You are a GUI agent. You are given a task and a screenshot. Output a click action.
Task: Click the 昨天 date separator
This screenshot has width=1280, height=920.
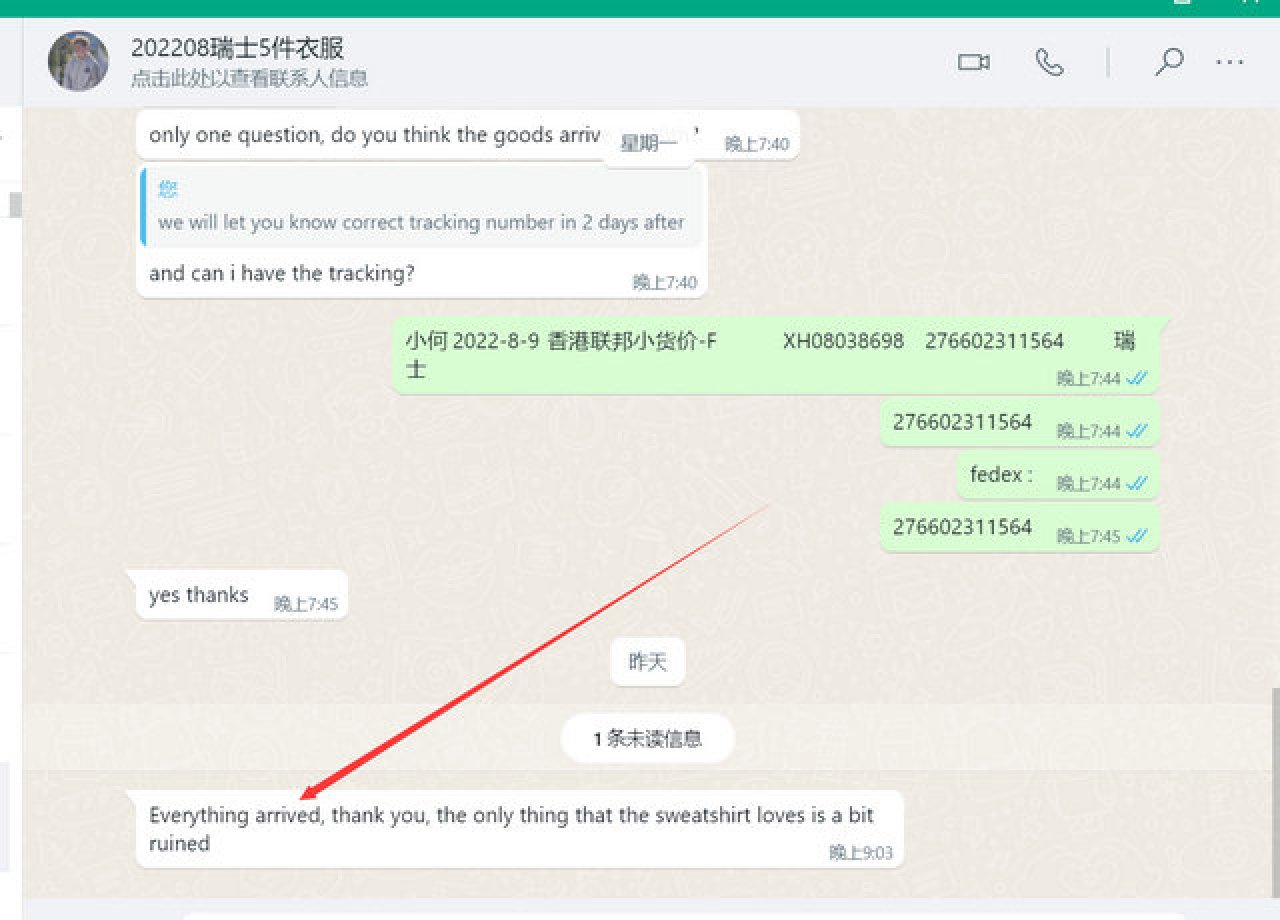tap(647, 662)
